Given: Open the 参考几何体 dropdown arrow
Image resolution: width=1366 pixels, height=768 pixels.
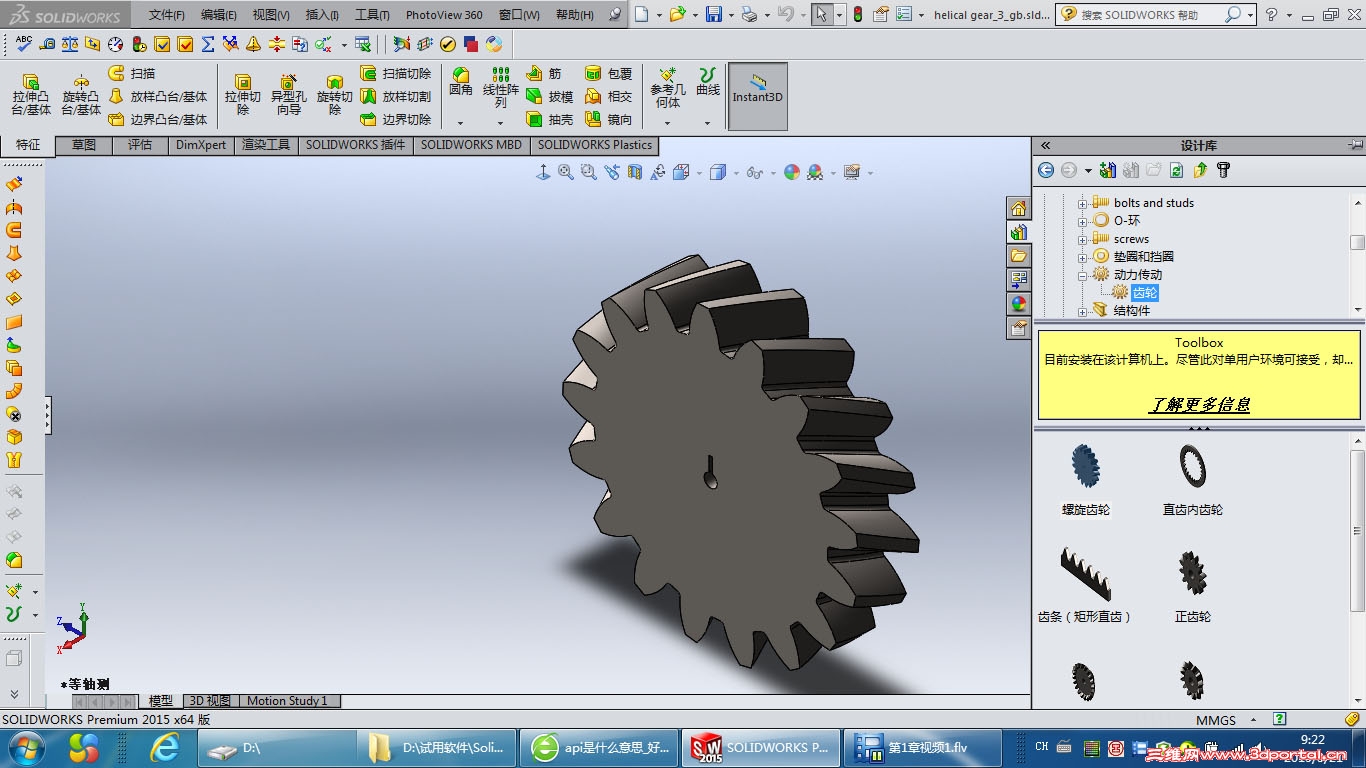Looking at the screenshot, I should coord(667,124).
